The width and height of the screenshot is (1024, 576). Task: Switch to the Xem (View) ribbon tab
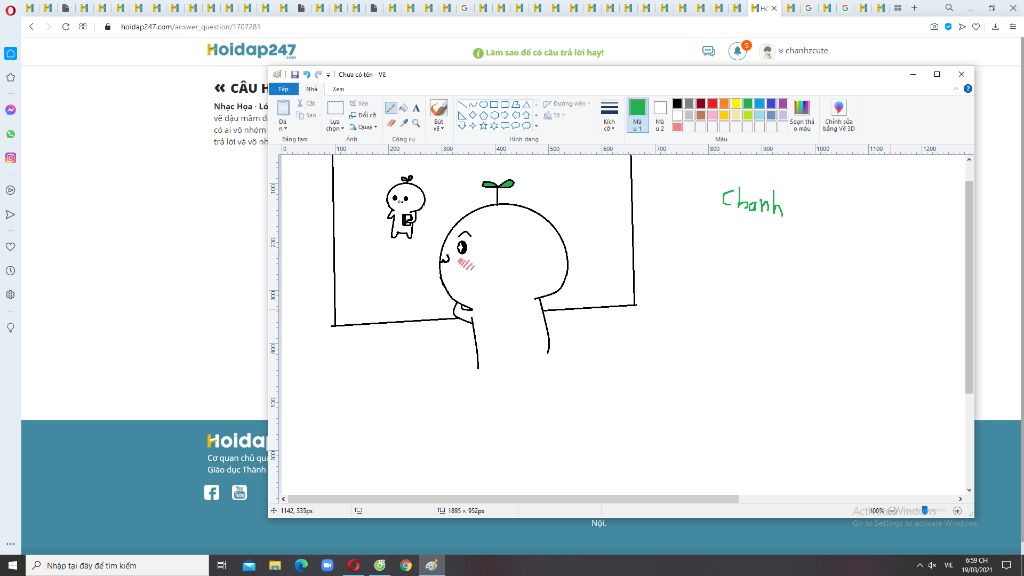pyautogui.click(x=338, y=89)
